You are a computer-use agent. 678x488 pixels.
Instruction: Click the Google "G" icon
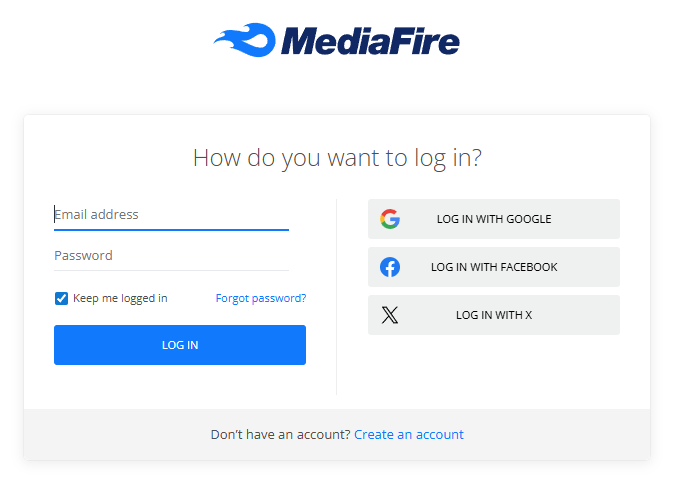[390, 219]
